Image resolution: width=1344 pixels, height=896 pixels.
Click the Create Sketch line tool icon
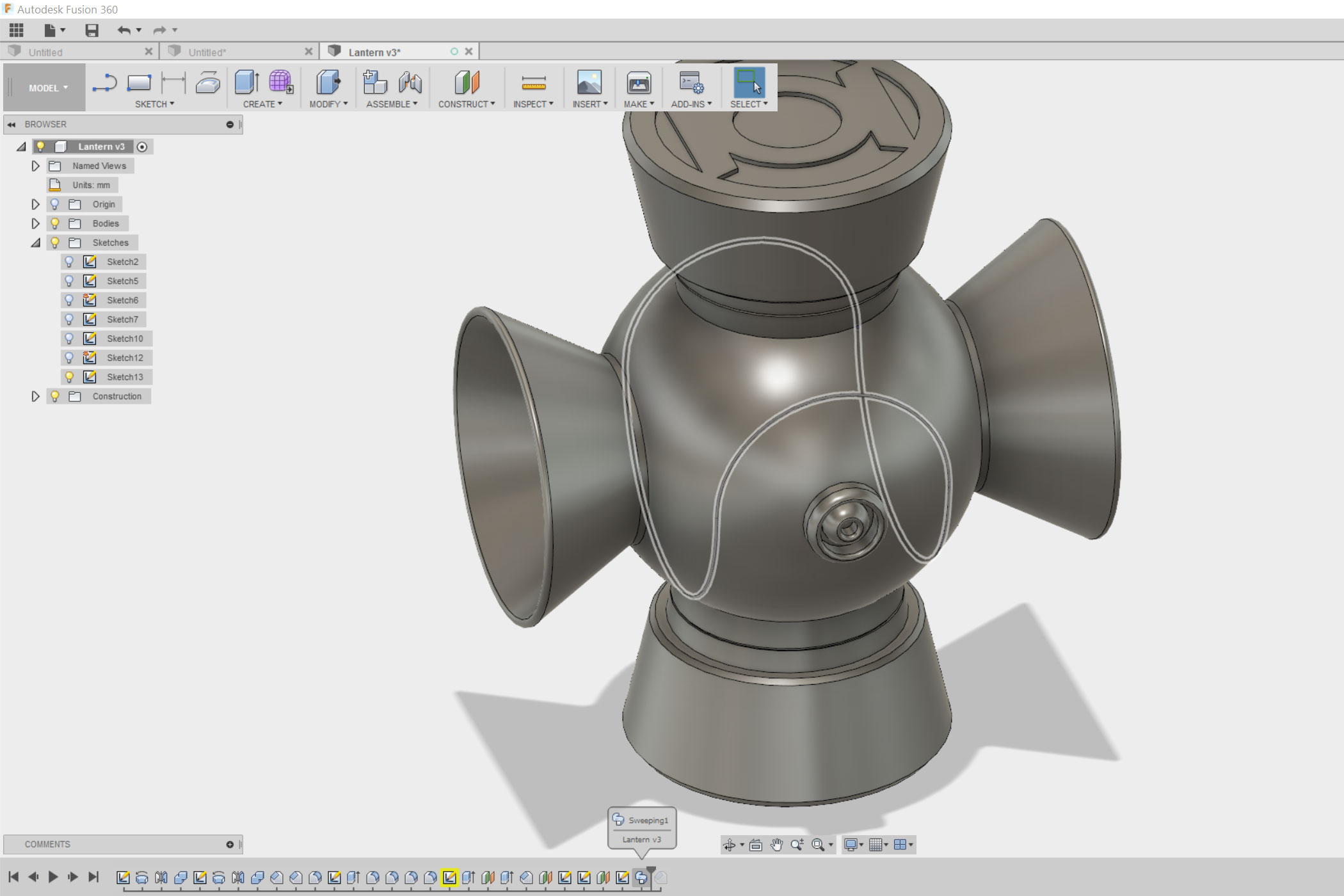[104, 83]
